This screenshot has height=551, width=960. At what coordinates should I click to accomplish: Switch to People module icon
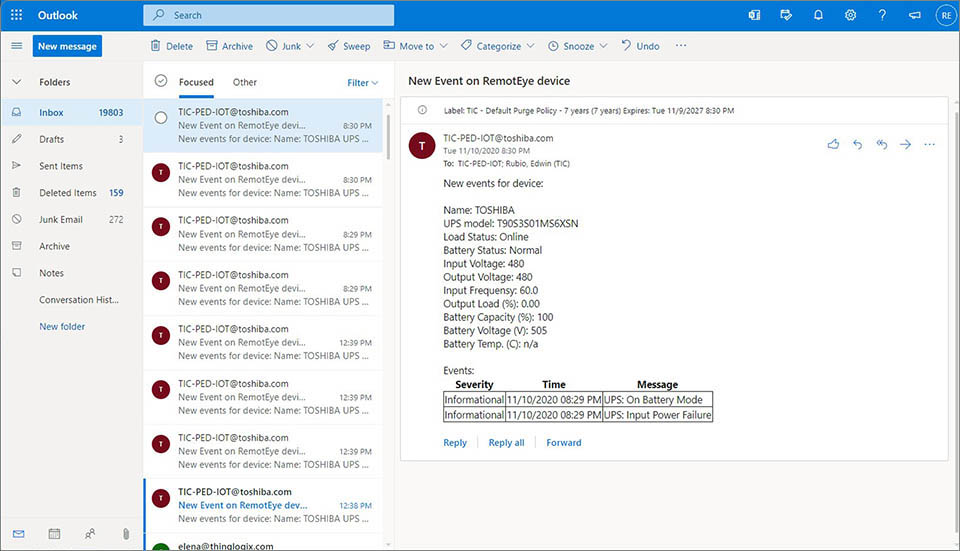pyautogui.click(x=90, y=534)
